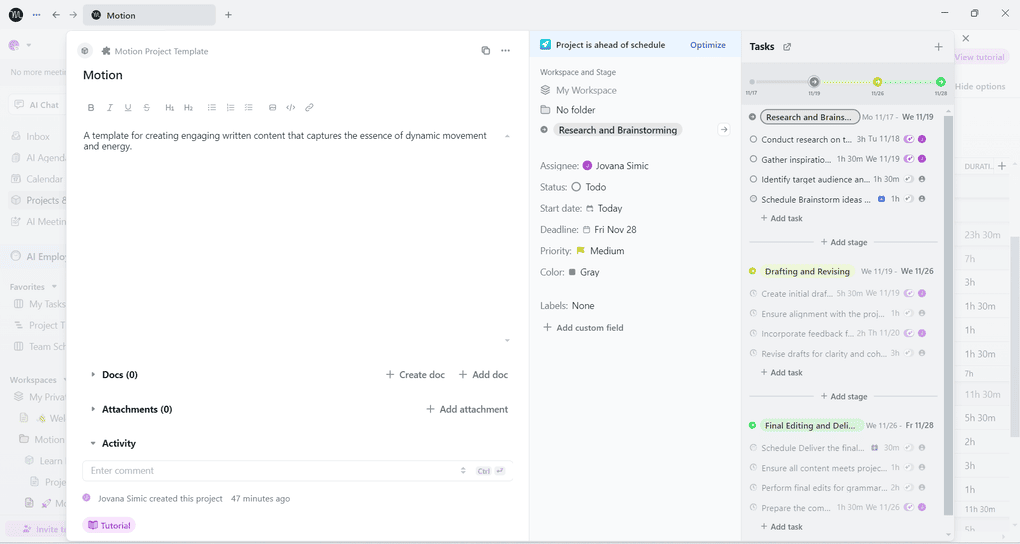The width and height of the screenshot is (1020, 544).
Task: Insert a code block using toolbar icon
Action: tap(291, 108)
